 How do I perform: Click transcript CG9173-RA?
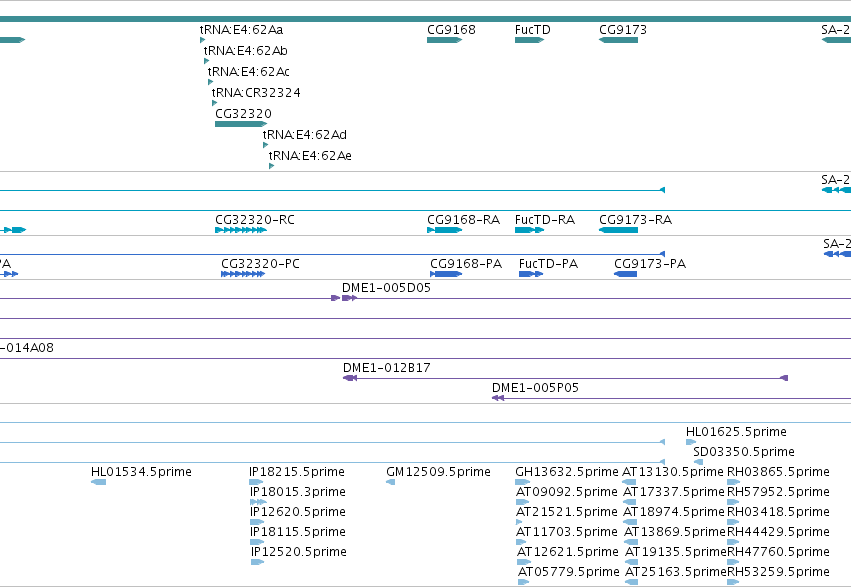(618, 230)
